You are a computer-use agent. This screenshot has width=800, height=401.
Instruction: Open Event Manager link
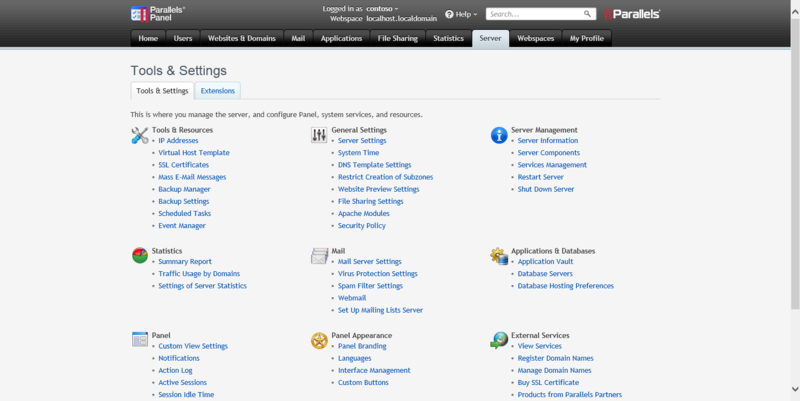(x=182, y=225)
